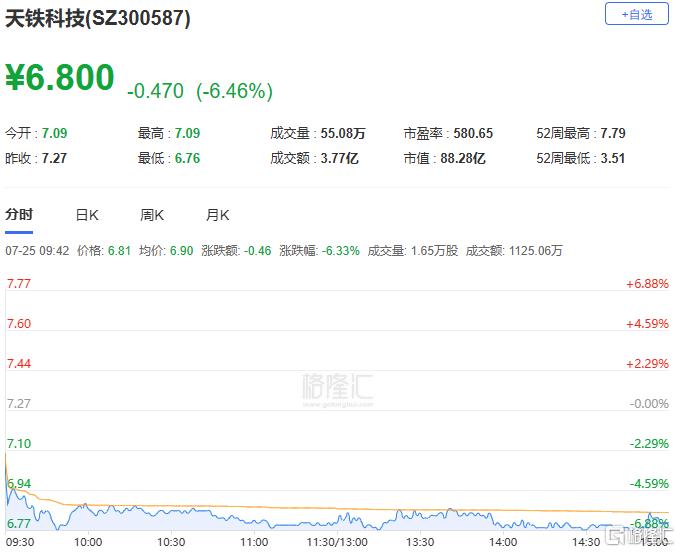The height and width of the screenshot is (552, 680).
Task: Click 市值 value 88.28亿
Action: [x=463, y=158]
